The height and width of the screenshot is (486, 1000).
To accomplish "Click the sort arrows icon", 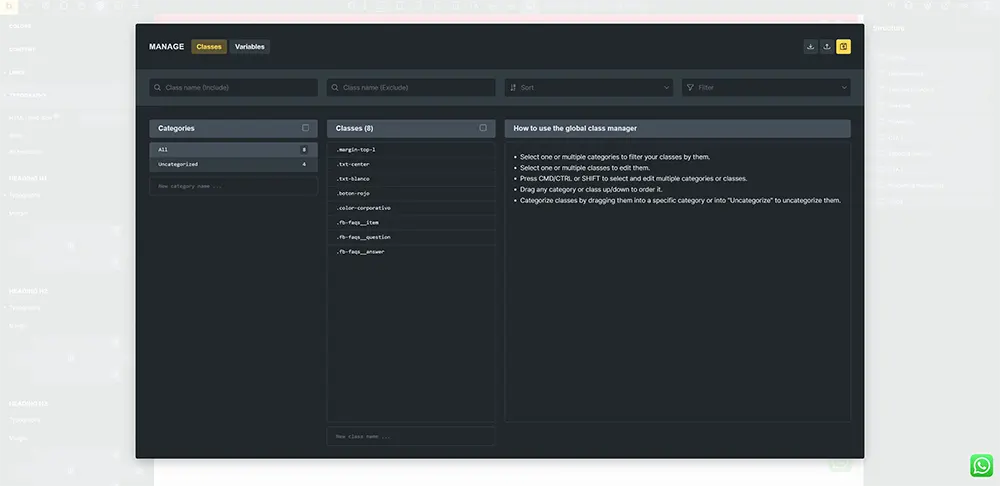I will (x=513, y=88).
